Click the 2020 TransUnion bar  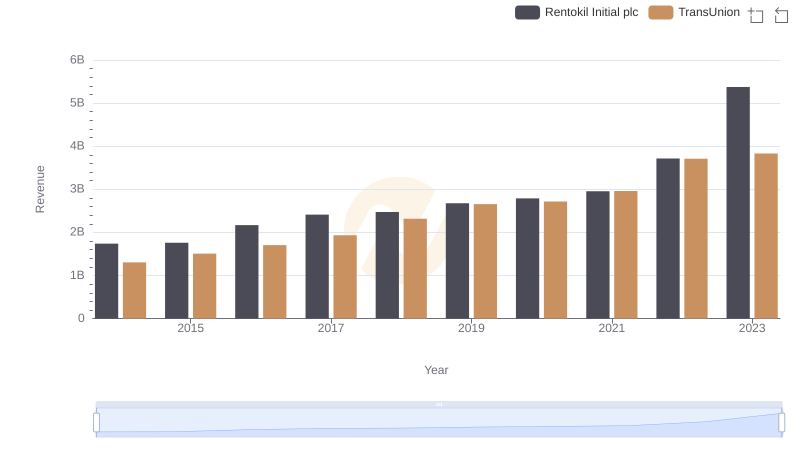(x=556, y=260)
